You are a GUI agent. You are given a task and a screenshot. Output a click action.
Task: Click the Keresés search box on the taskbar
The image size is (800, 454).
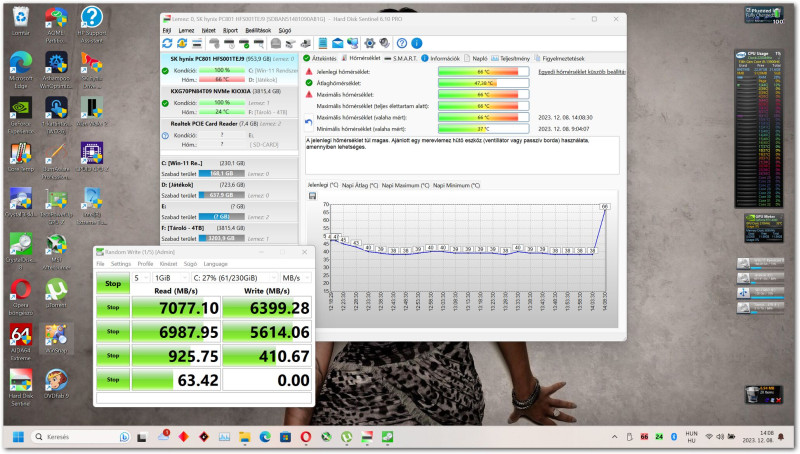click(81, 437)
